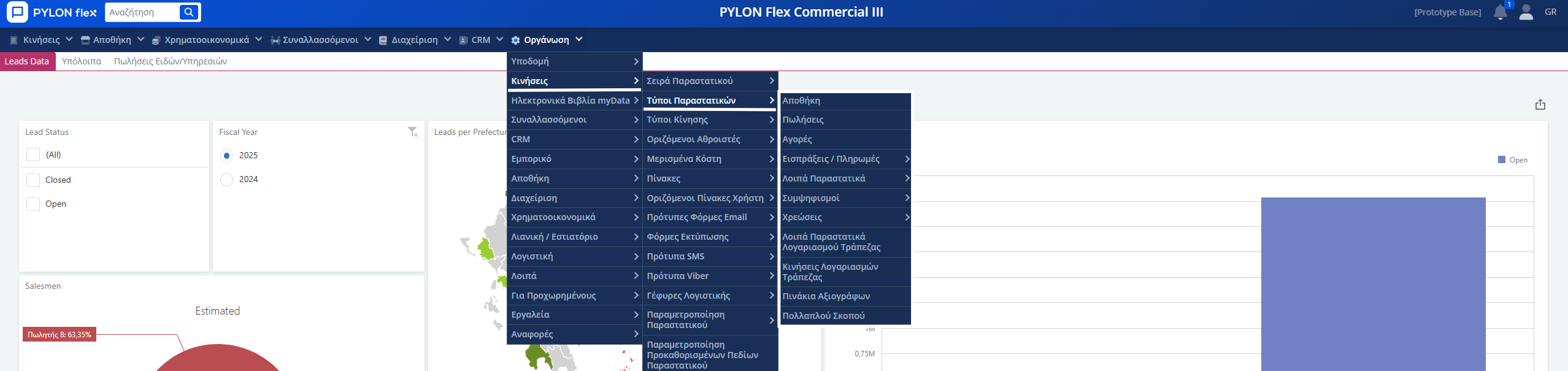Click the export/share icon above the chart

[x=1540, y=105]
